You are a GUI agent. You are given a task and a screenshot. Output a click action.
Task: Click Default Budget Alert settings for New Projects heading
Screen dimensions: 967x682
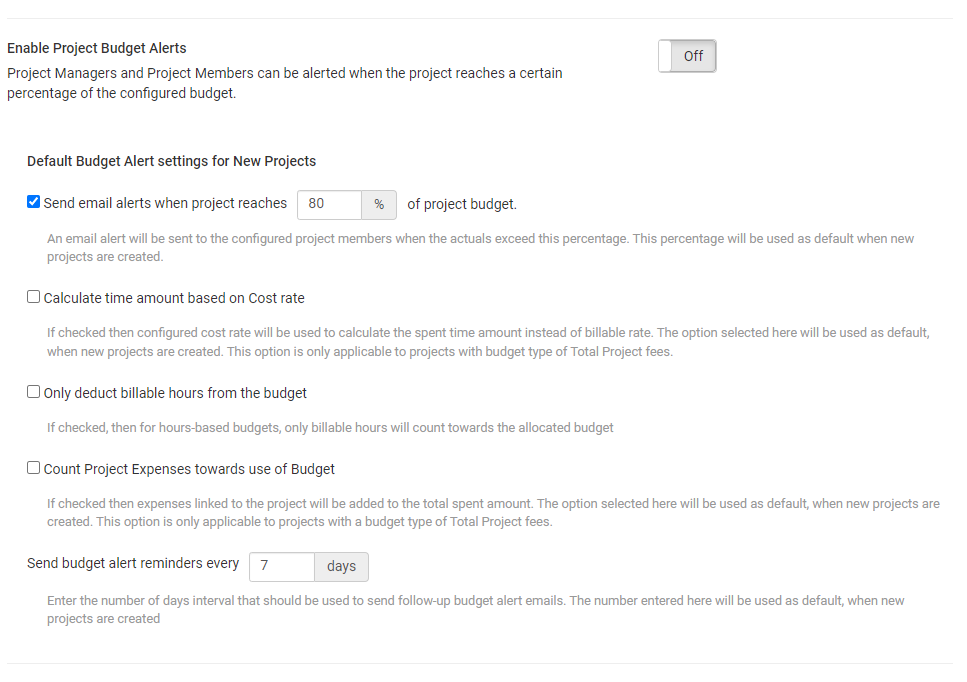(x=171, y=161)
